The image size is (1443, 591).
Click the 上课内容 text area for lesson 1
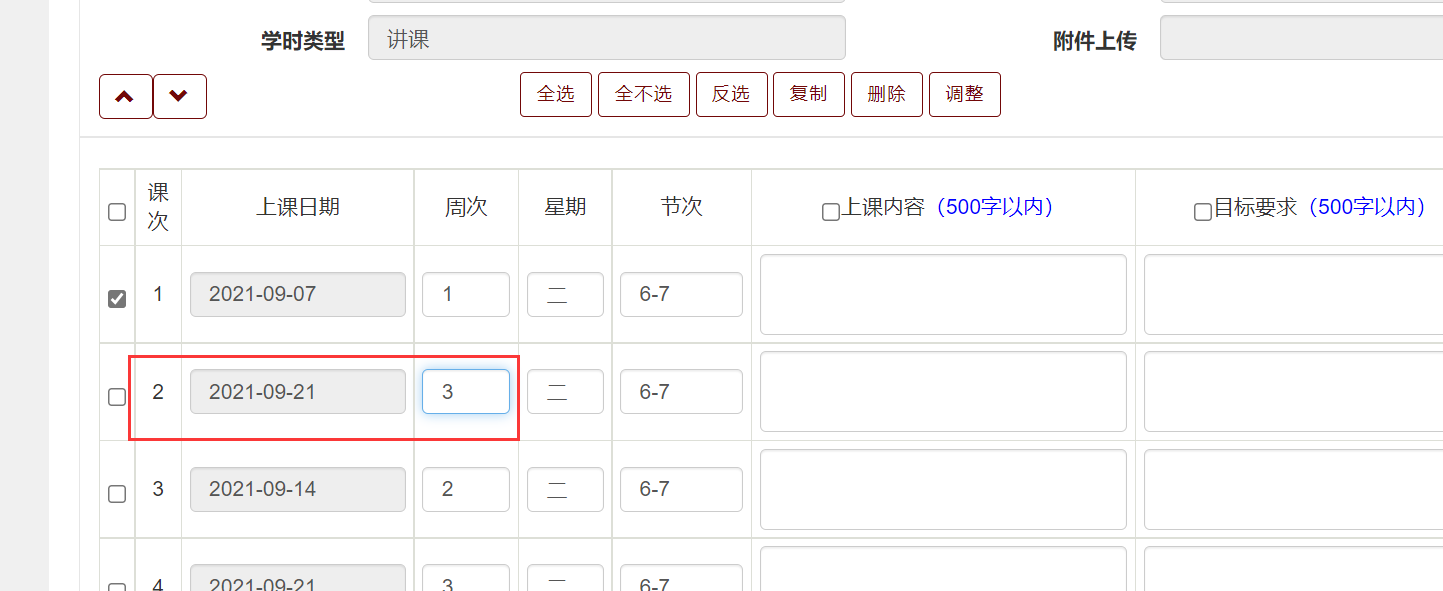pos(942,295)
